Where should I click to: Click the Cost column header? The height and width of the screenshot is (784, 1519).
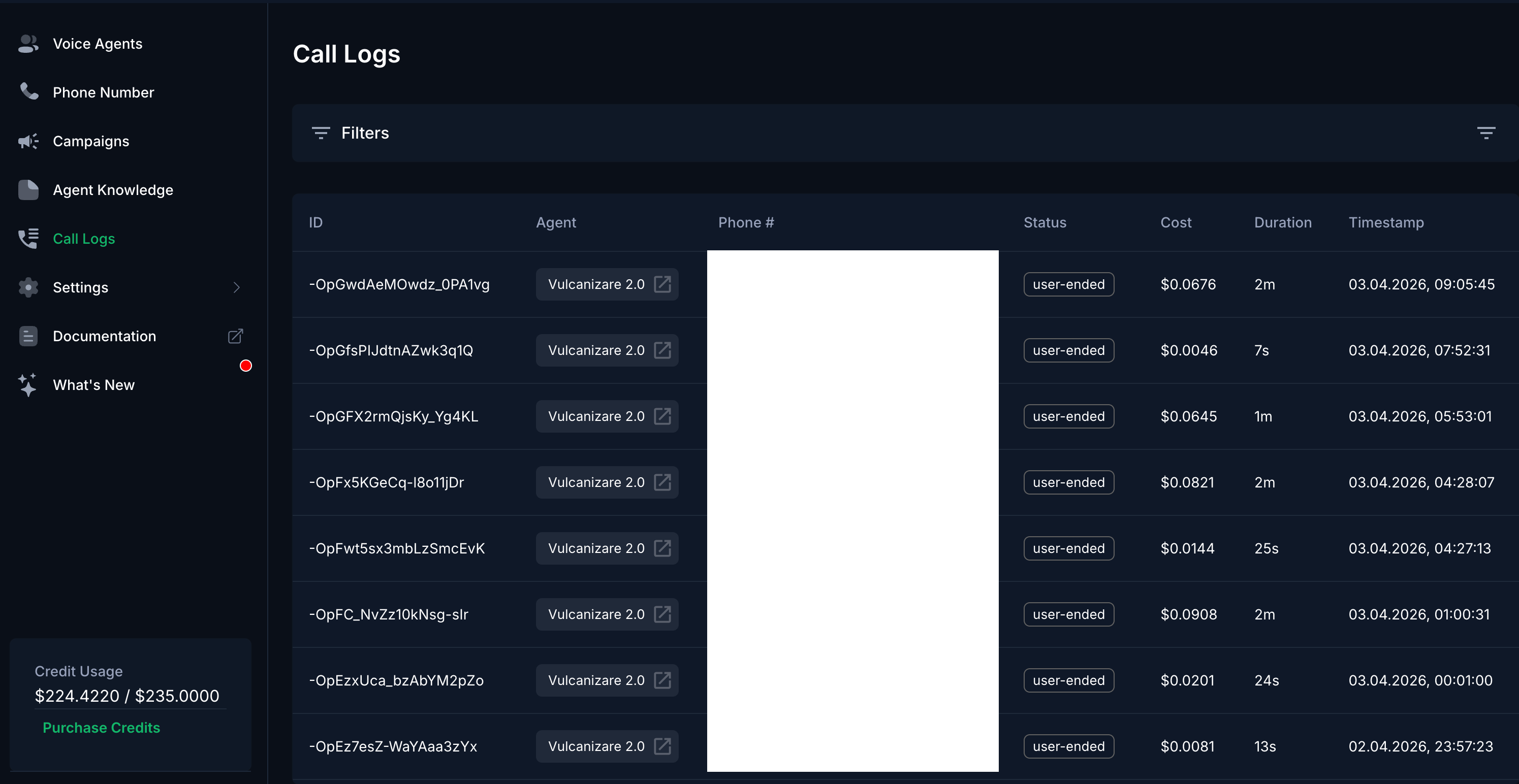coord(1175,222)
